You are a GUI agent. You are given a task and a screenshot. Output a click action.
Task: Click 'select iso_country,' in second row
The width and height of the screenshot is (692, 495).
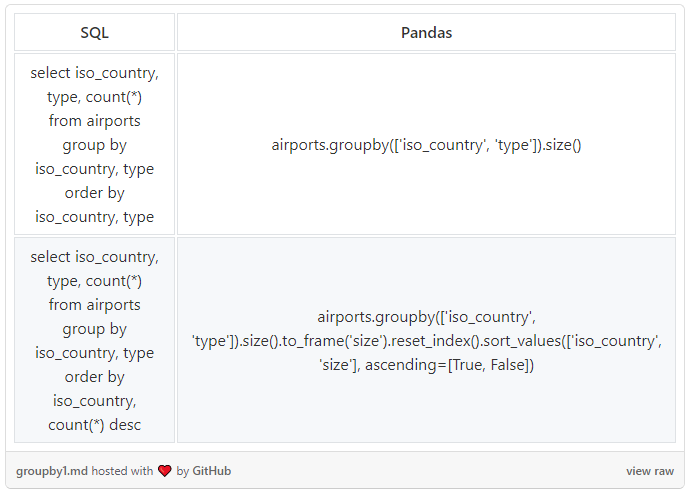point(94,257)
